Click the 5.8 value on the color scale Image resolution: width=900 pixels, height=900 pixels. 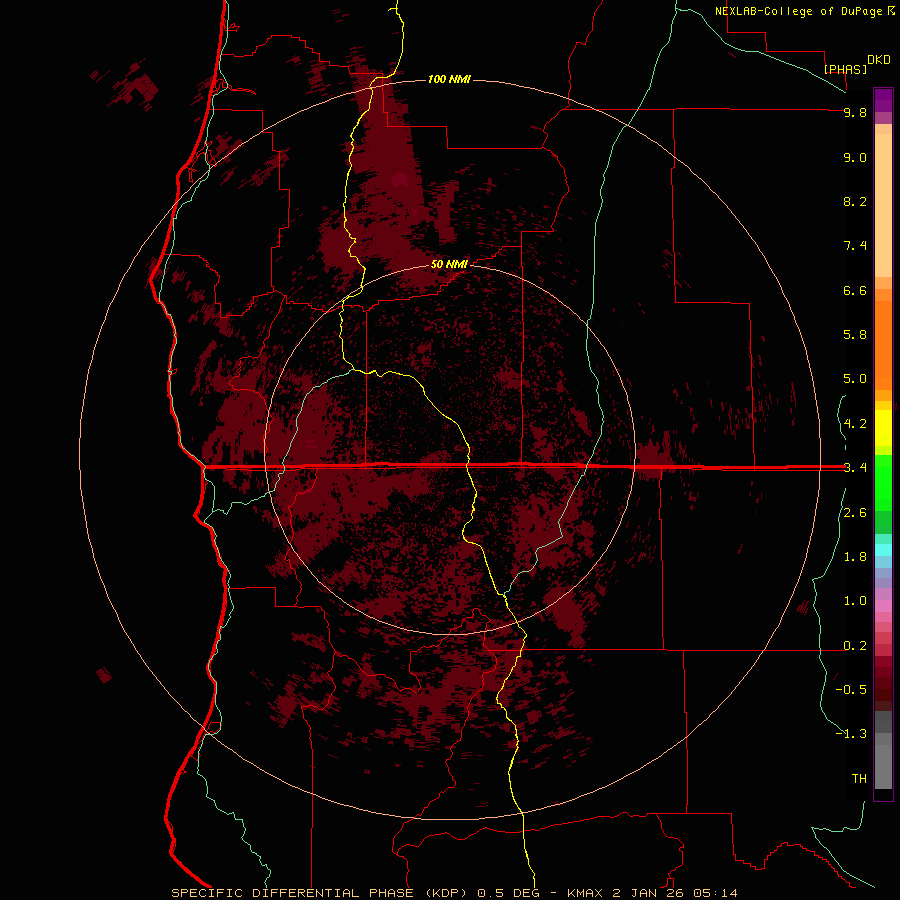[855, 335]
